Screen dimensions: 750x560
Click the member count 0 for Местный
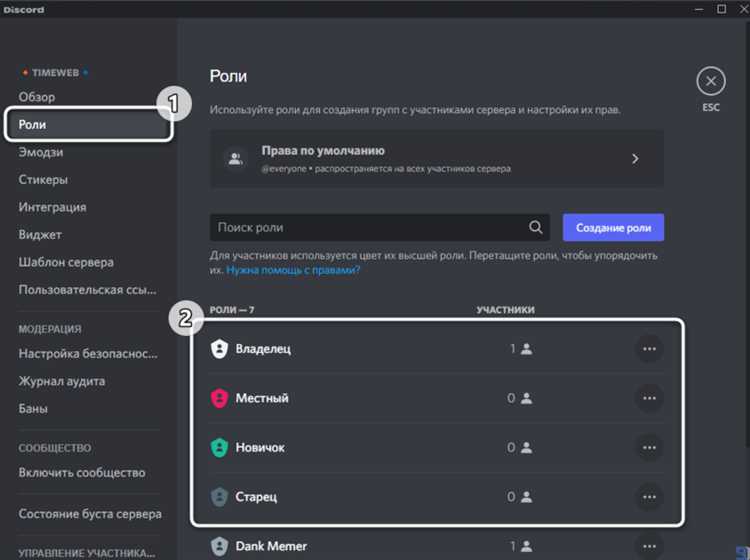pyautogui.click(x=511, y=398)
